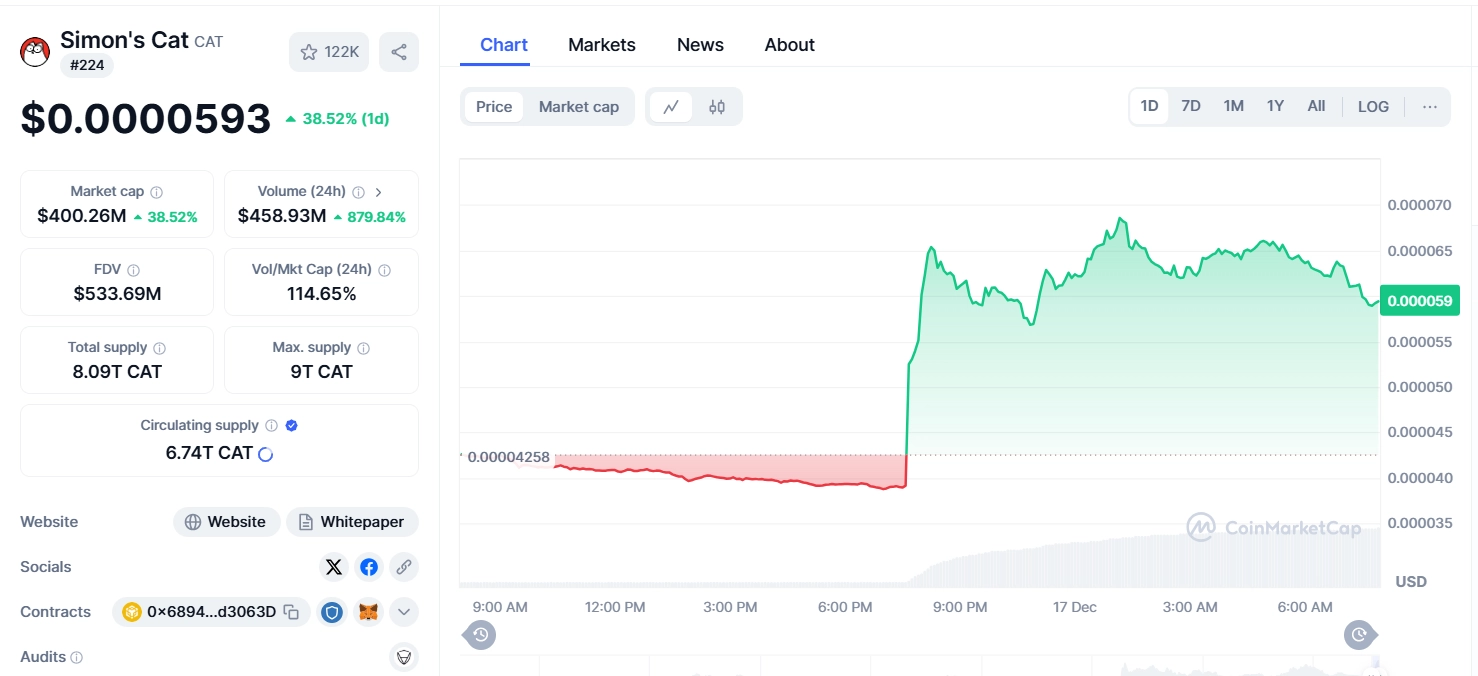Open the Facebook icon under Socials

pyautogui.click(x=368, y=566)
